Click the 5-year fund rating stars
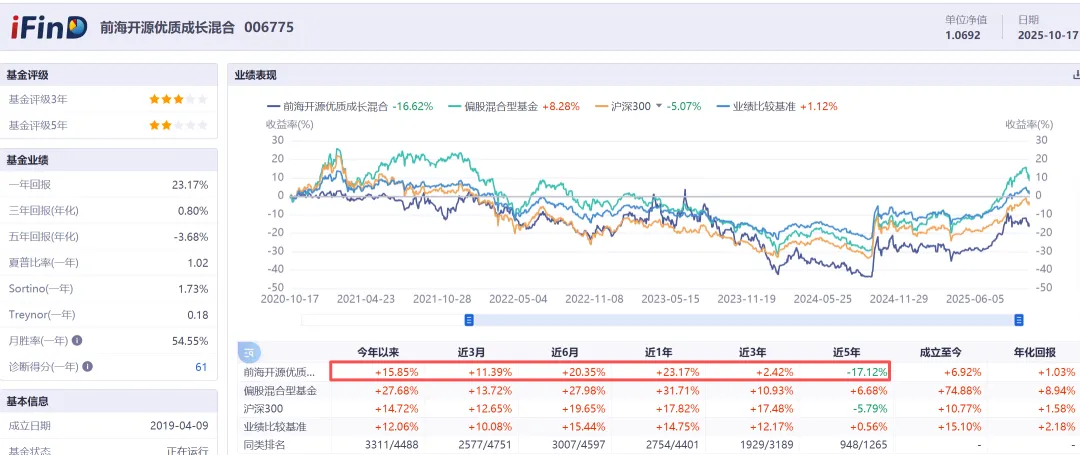Image resolution: width=1080 pixels, height=455 pixels. click(178, 125)
